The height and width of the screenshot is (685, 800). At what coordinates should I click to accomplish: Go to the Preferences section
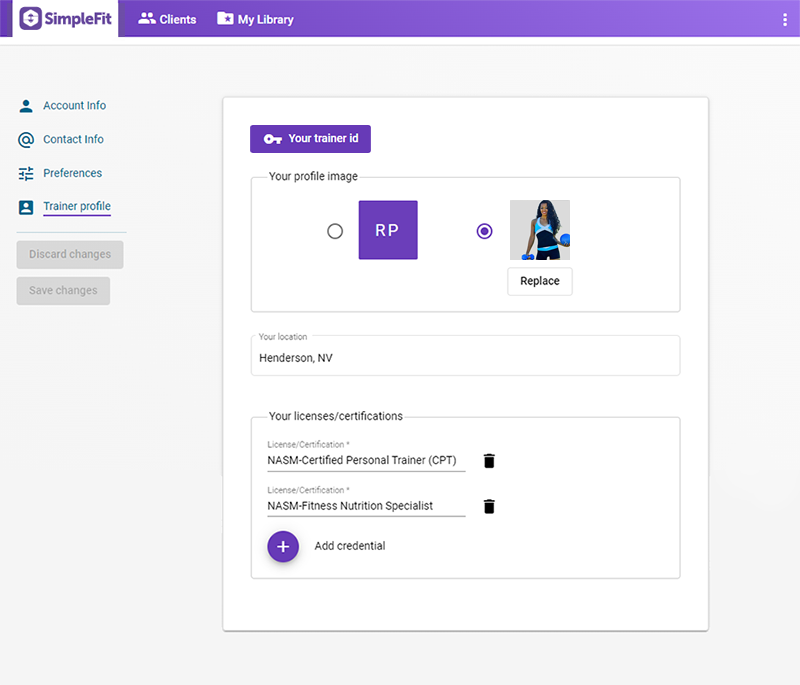[72, 173]
